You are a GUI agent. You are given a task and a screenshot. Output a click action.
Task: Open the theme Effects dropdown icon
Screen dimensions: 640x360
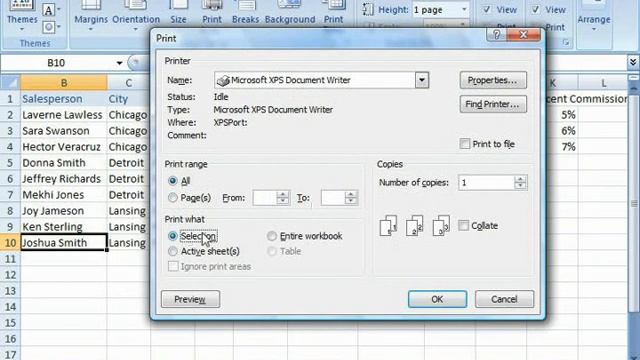51,27
